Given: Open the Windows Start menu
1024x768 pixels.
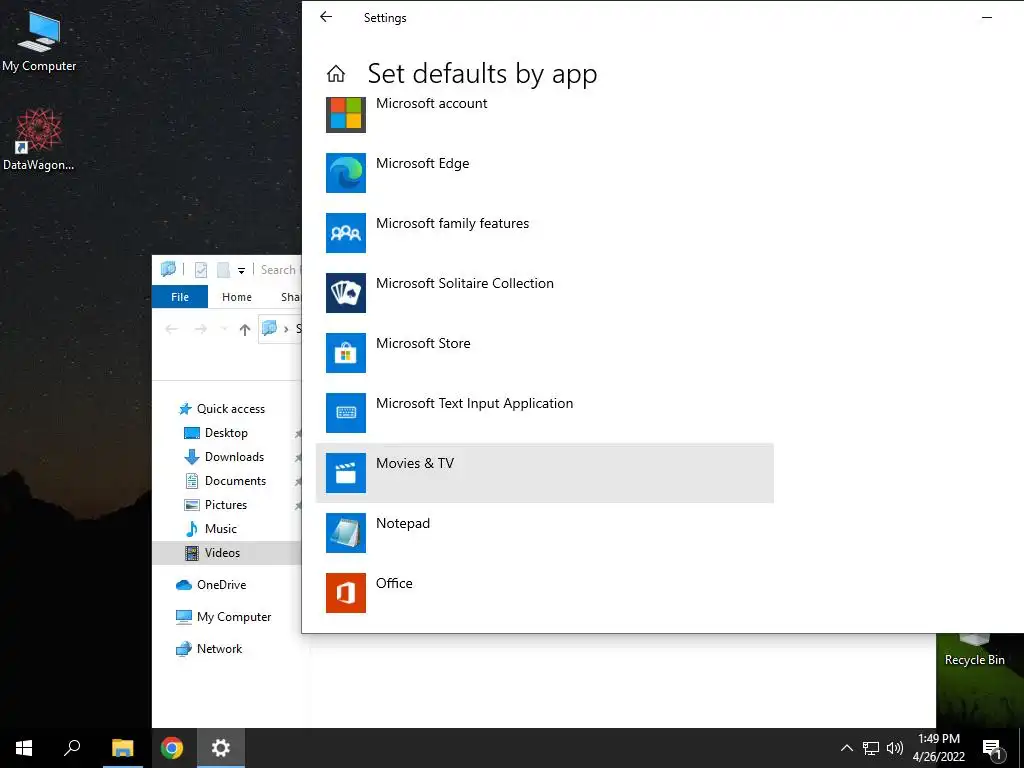Looking at the screenshot, I should pos(24,748).
